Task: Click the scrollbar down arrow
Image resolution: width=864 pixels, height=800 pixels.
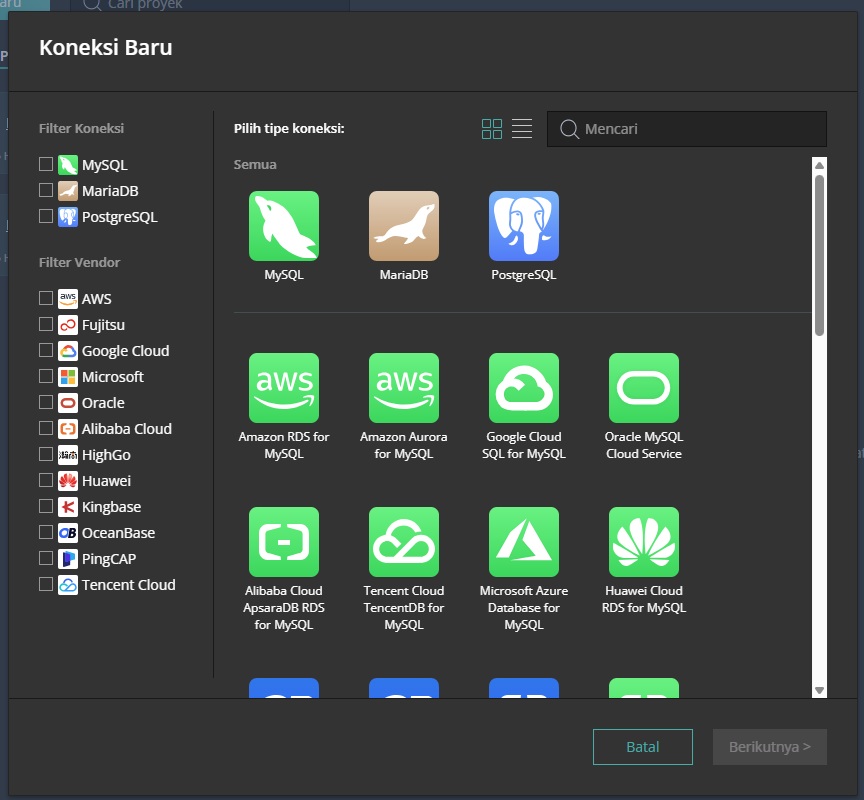Action: [x=820, y=690]
